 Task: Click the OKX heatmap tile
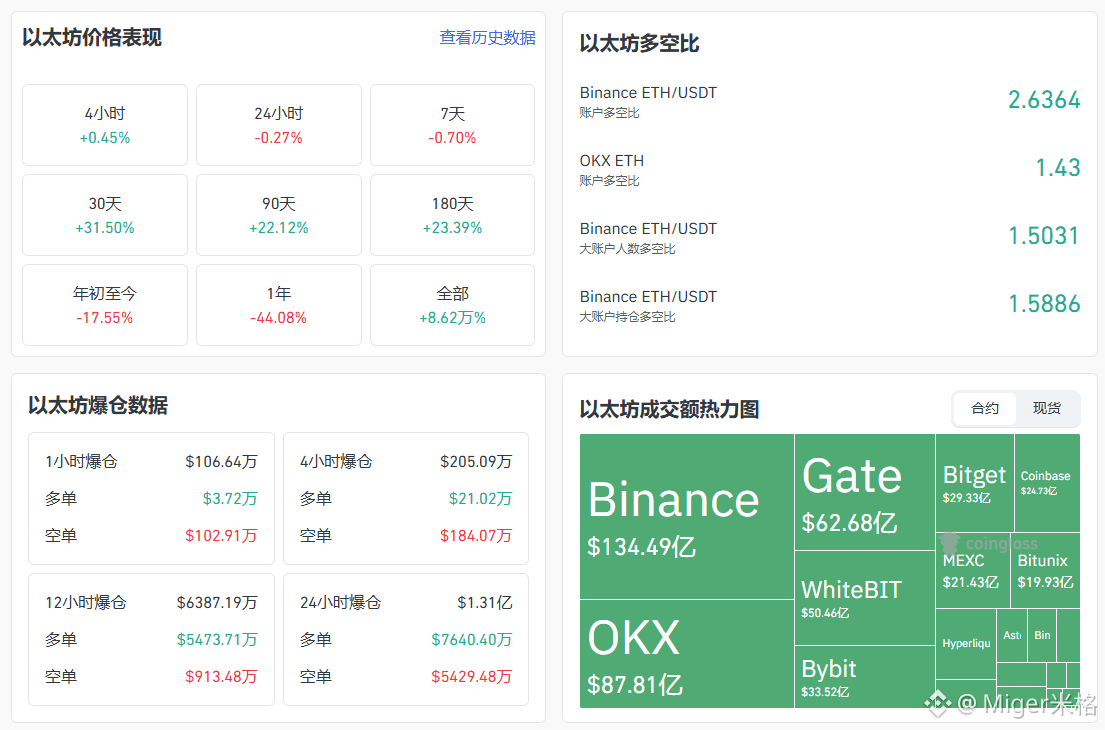click(x=687, y=654)
